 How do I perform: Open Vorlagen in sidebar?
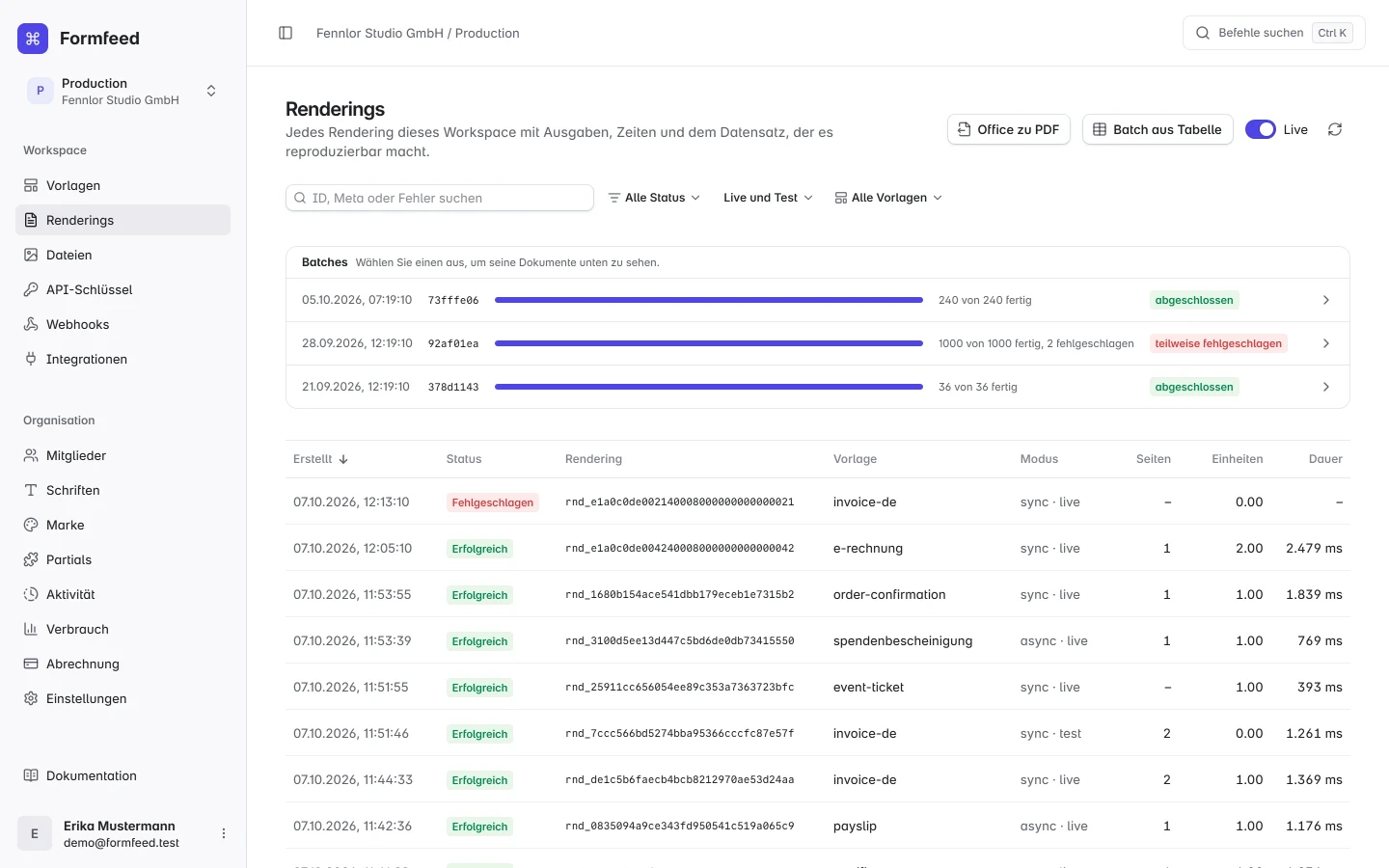click(x=123, y=185)
